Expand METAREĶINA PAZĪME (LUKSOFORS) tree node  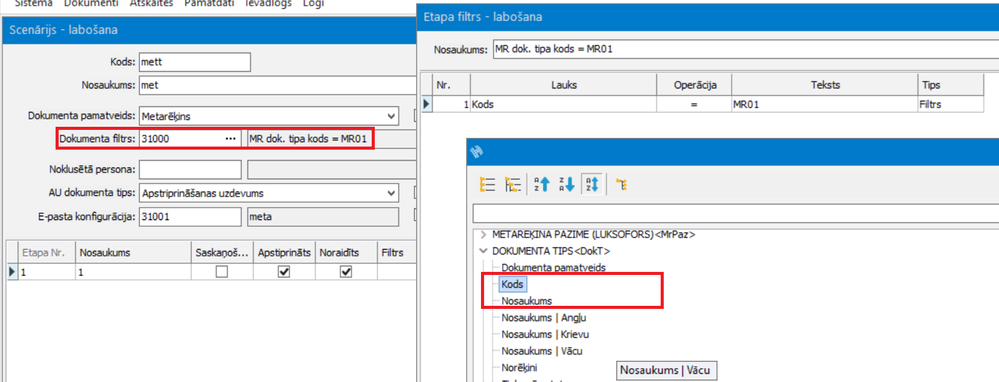click(484, 234)
